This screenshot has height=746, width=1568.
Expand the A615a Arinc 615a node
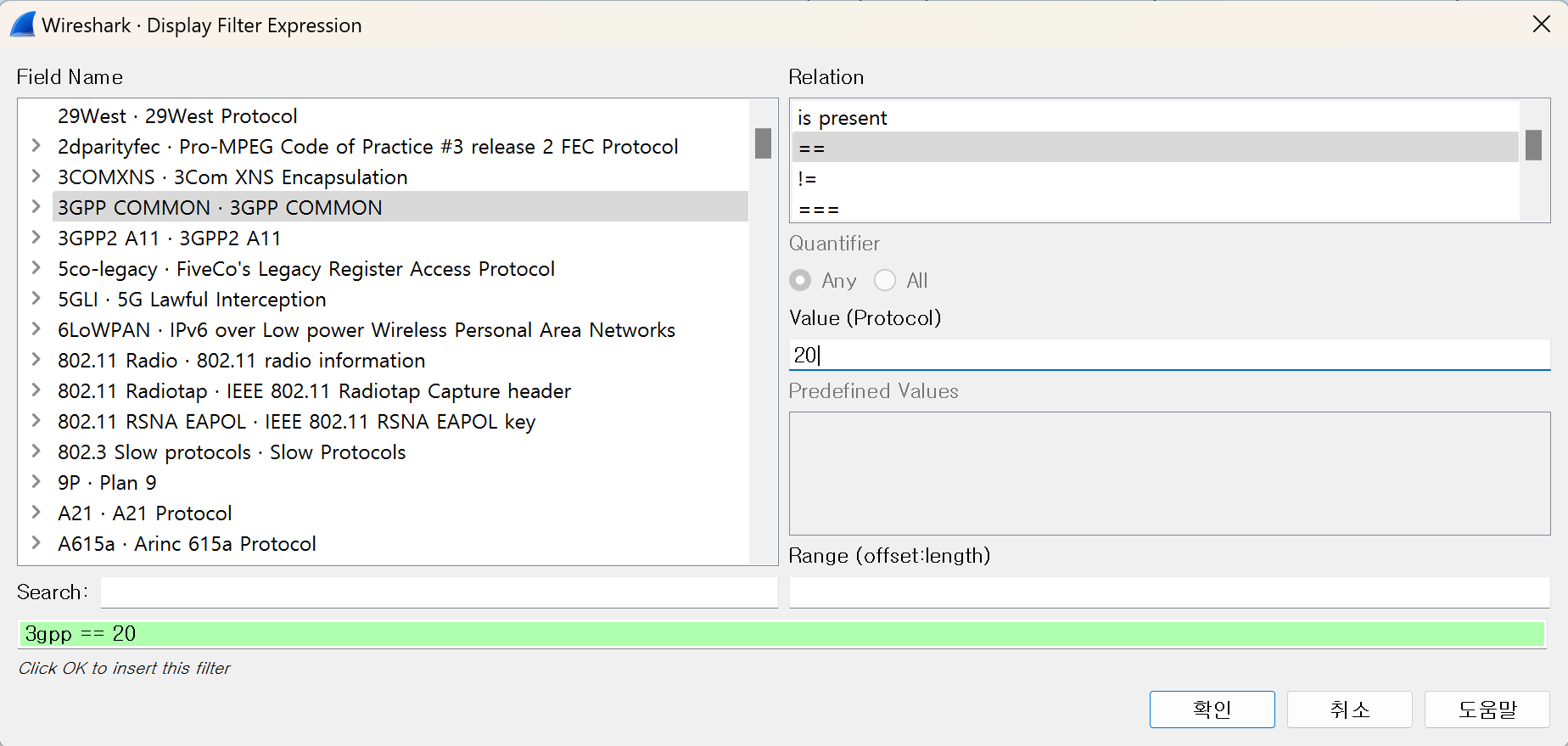click(36, 543)
